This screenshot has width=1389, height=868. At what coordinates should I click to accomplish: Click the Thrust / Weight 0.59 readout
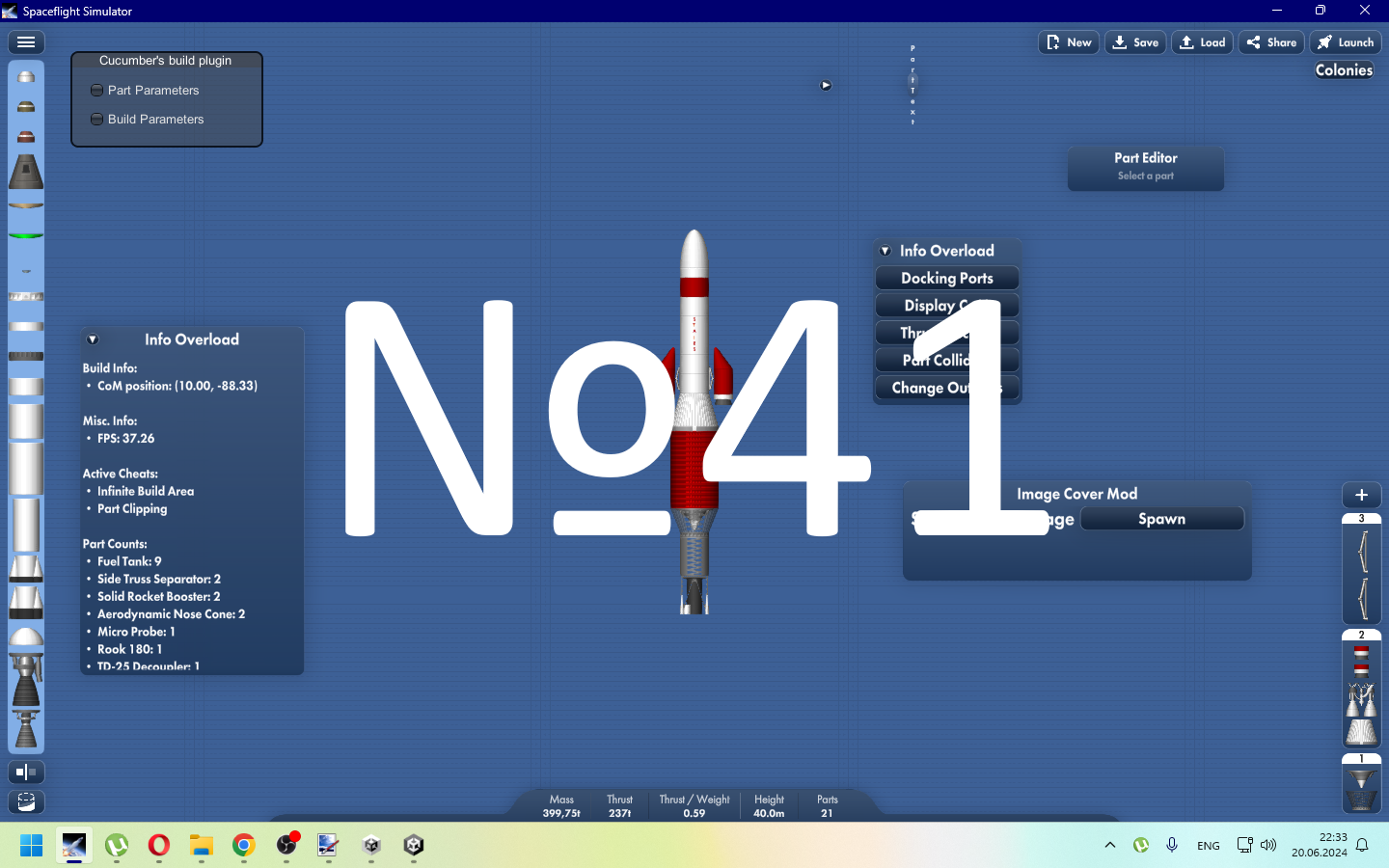694,806
